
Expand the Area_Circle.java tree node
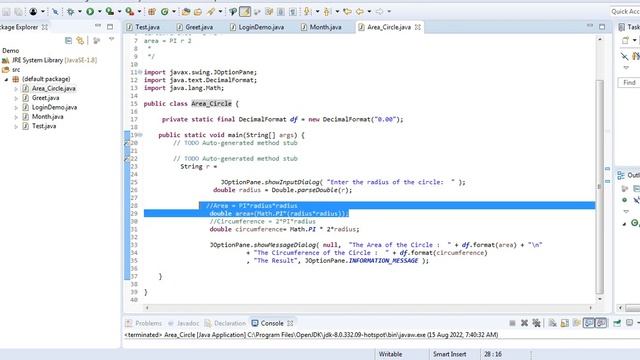16,89
